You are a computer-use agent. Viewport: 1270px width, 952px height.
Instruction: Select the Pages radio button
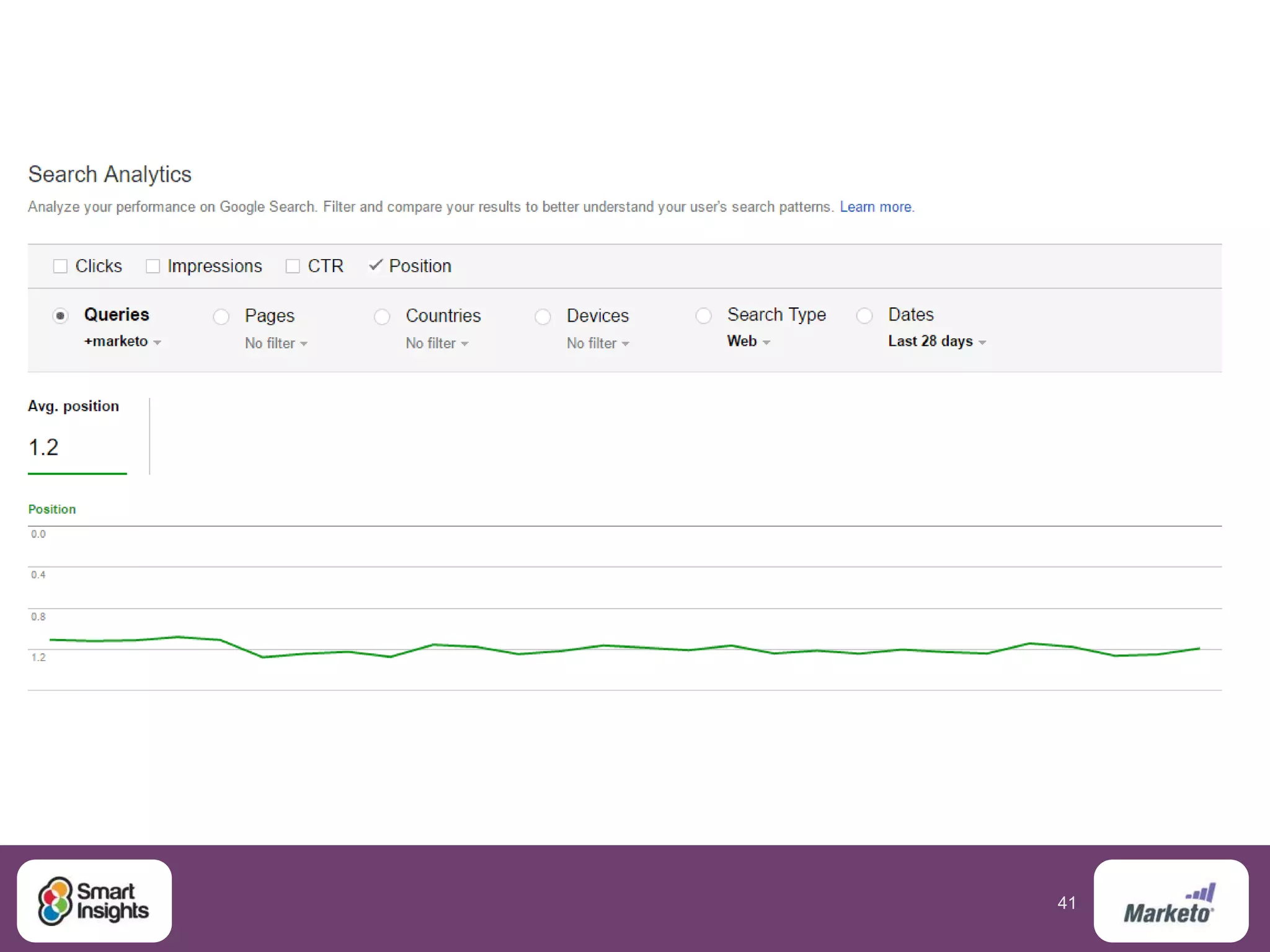click(x=221, y=317)
